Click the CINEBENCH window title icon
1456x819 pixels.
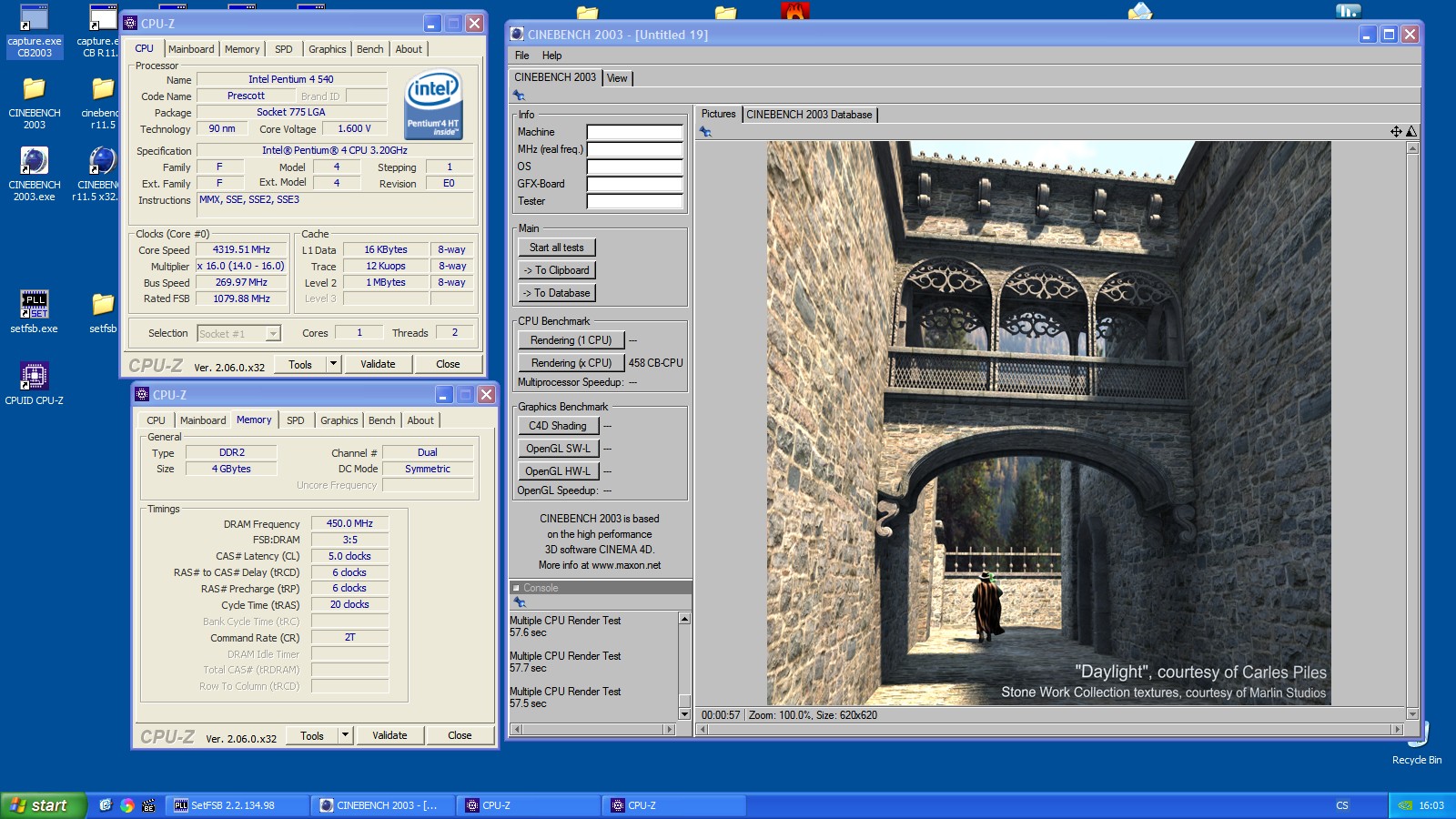click(x=517, y=35)
